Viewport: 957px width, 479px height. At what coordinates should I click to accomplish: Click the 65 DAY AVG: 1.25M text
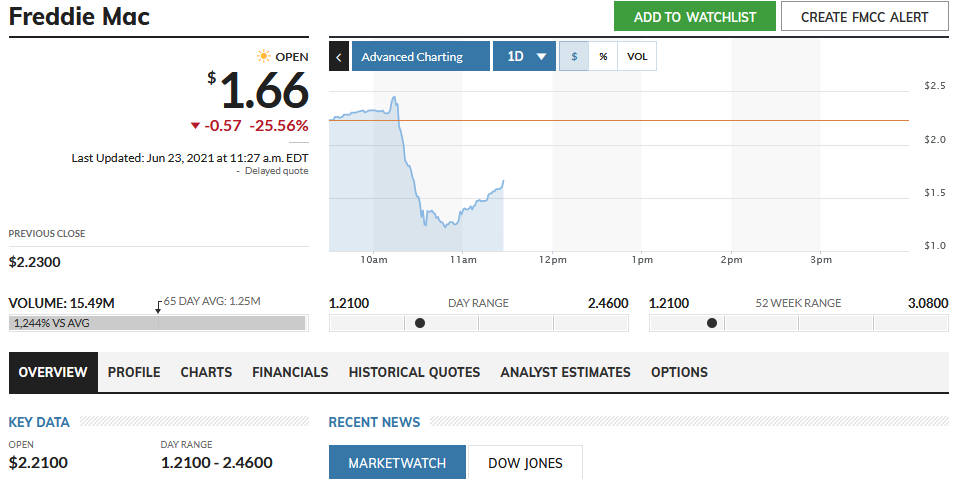(x=212, y=301)
